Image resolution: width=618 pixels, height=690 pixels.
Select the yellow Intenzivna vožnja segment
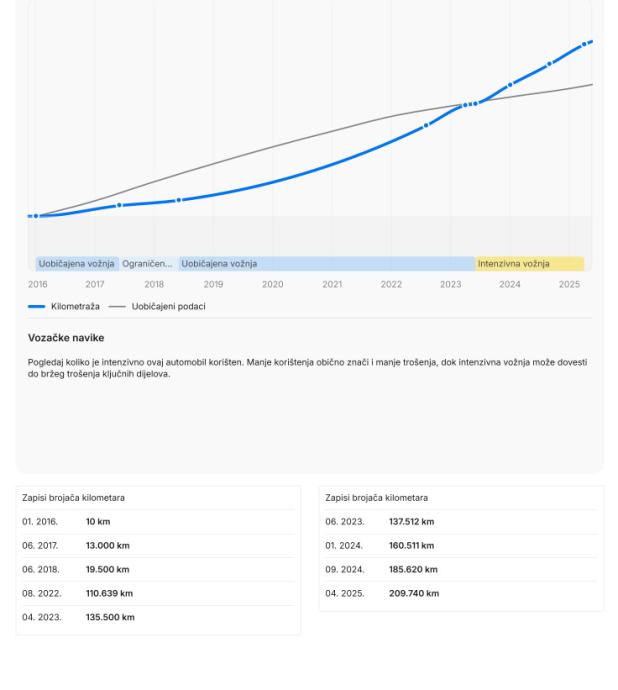point(529,264)
